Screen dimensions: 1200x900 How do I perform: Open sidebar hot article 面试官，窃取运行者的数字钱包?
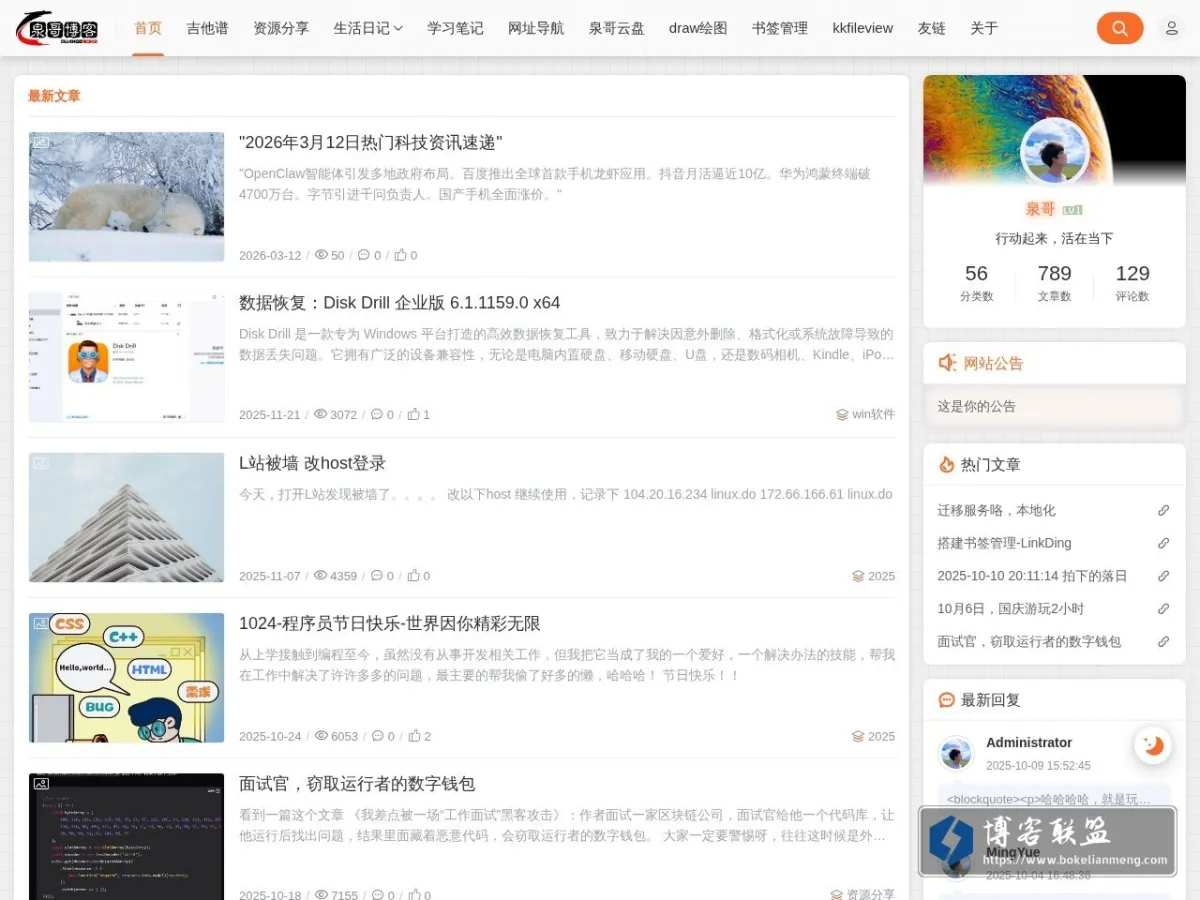tap(1029, 642)
